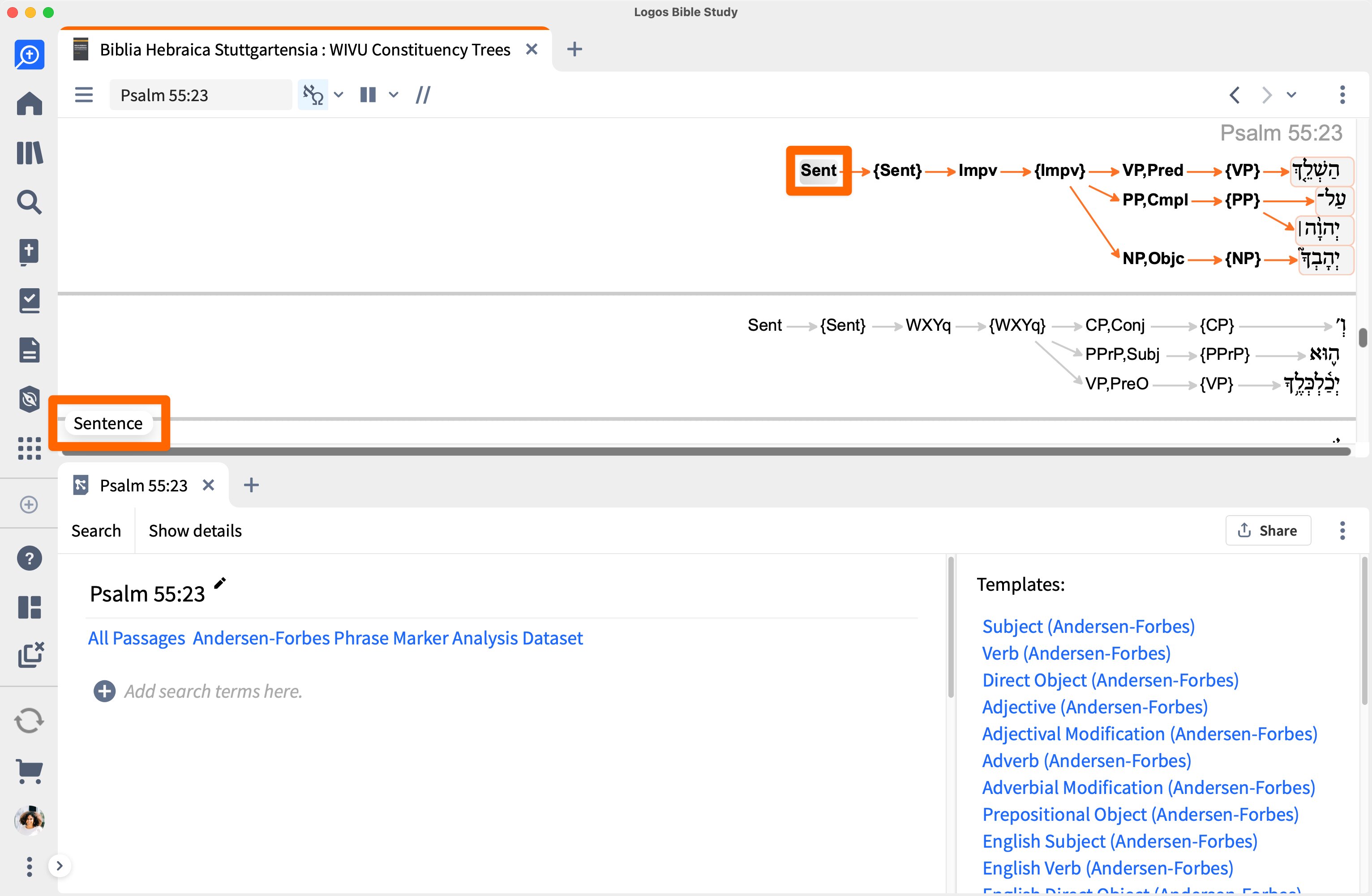Open the syntax search panel kebab menu

tap(1342, 530)
